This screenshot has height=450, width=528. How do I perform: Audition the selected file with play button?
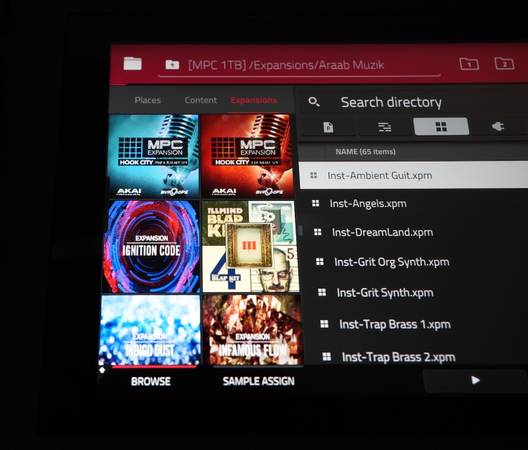pyautogui.click(x=475, y=381)
